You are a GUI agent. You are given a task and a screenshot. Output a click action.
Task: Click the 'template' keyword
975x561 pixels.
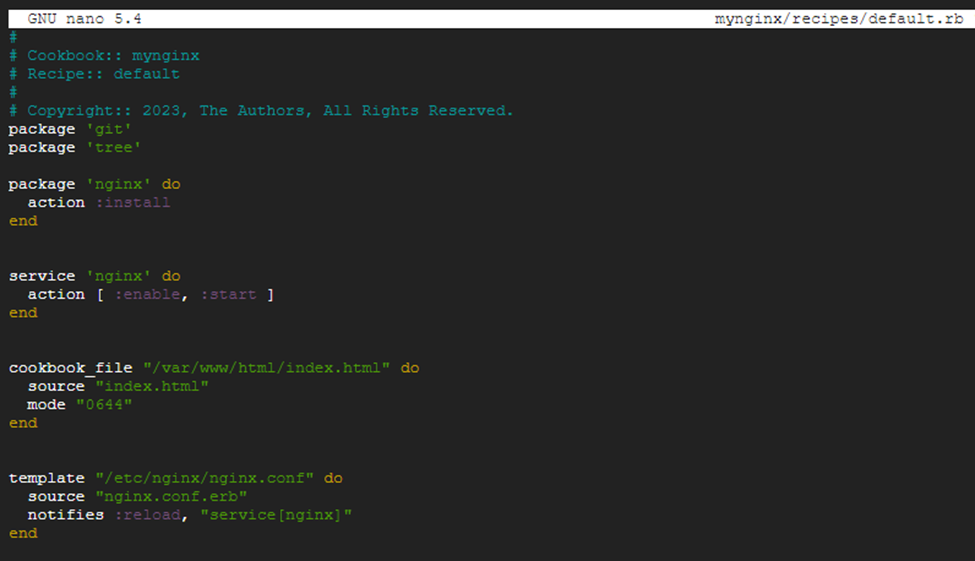coord(47,478)
